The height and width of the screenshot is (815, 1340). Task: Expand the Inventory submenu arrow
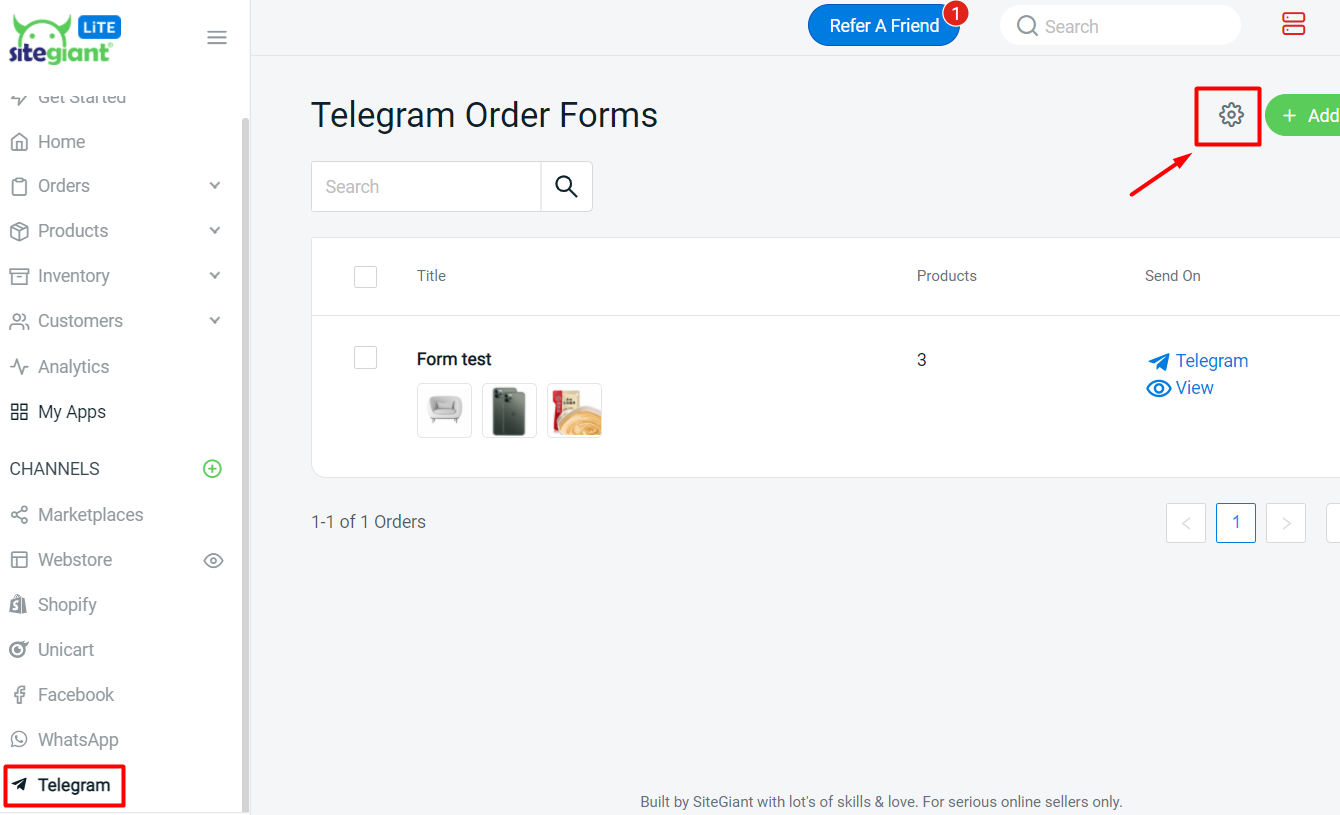point(214,276)
